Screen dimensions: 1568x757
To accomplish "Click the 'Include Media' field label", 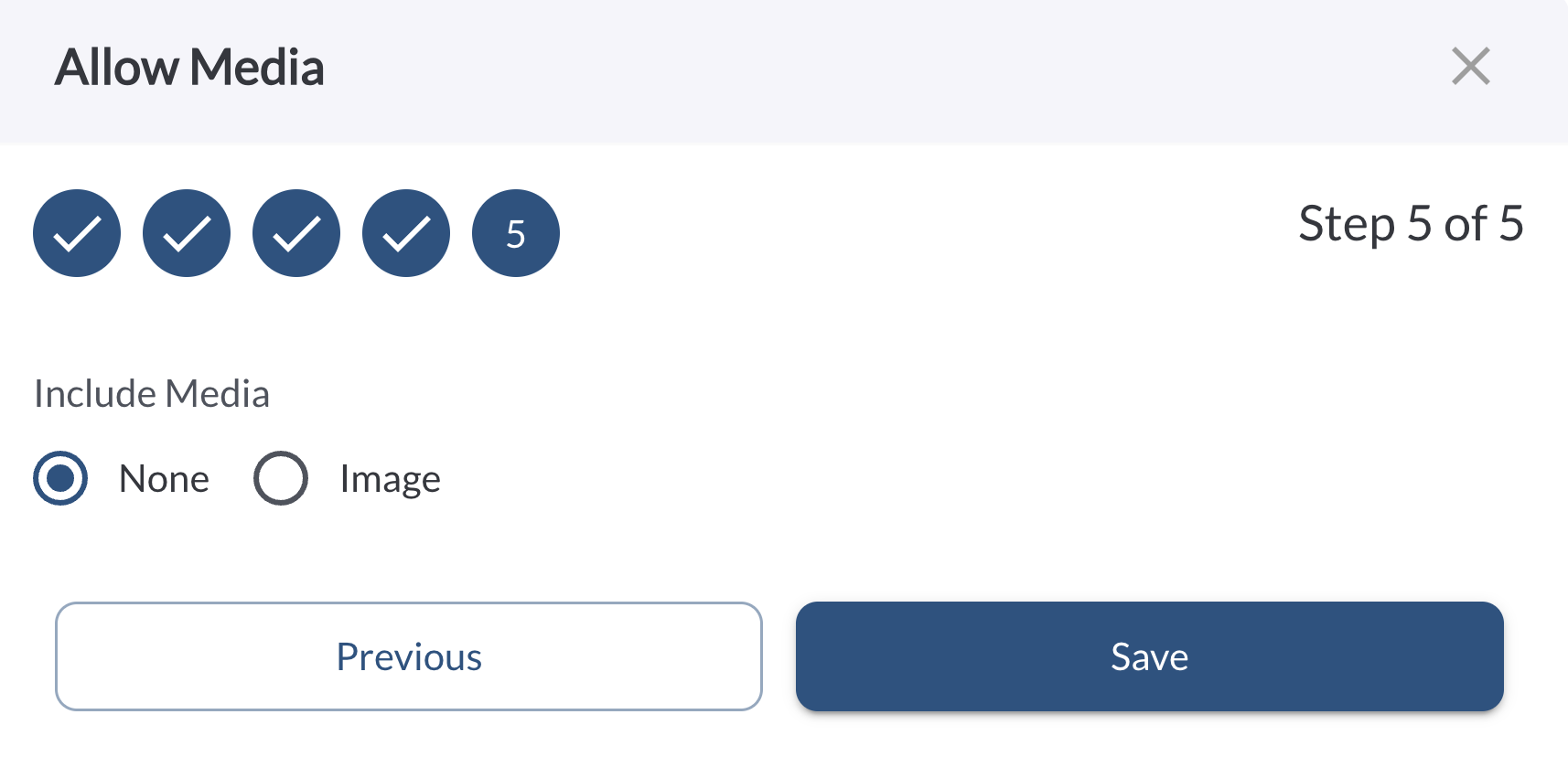I will (x=152, y=394).
